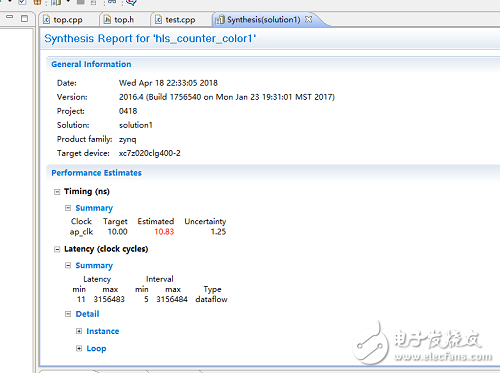Click the latency max value '3156483'

[109, 299]
